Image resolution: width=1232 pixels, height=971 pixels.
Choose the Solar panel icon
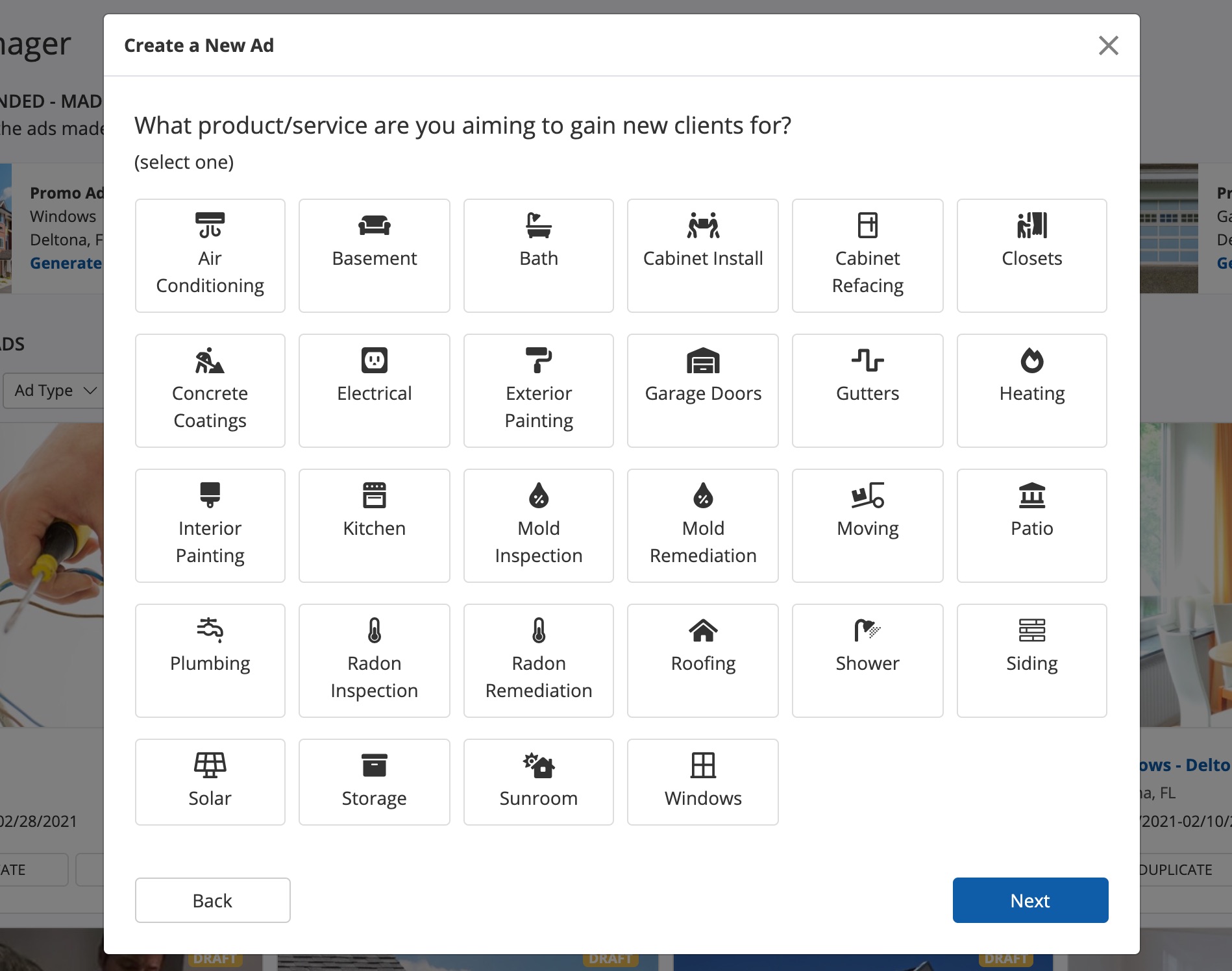click(210, 765)
